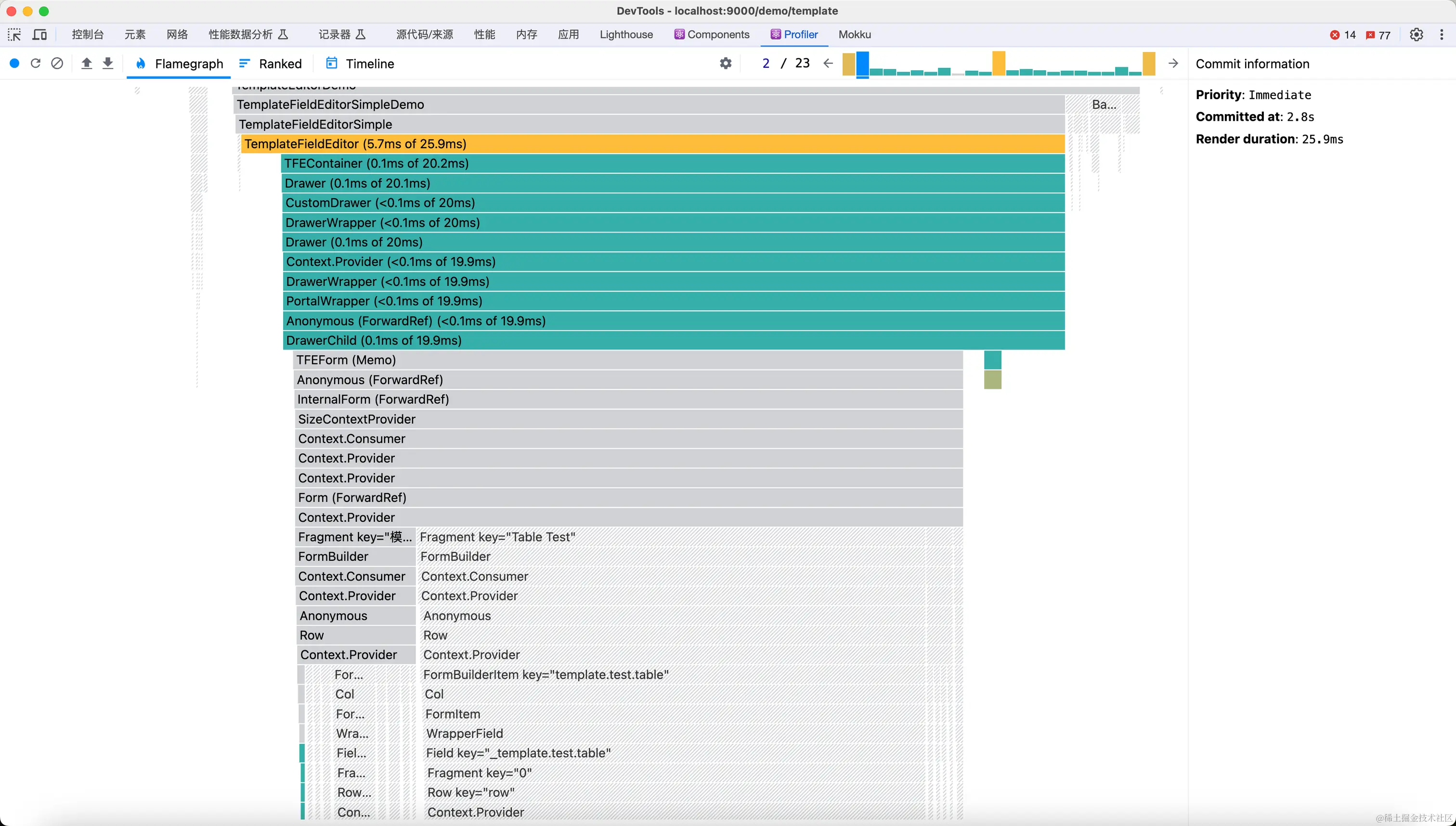Open the Mokku tab

[855, 35]
